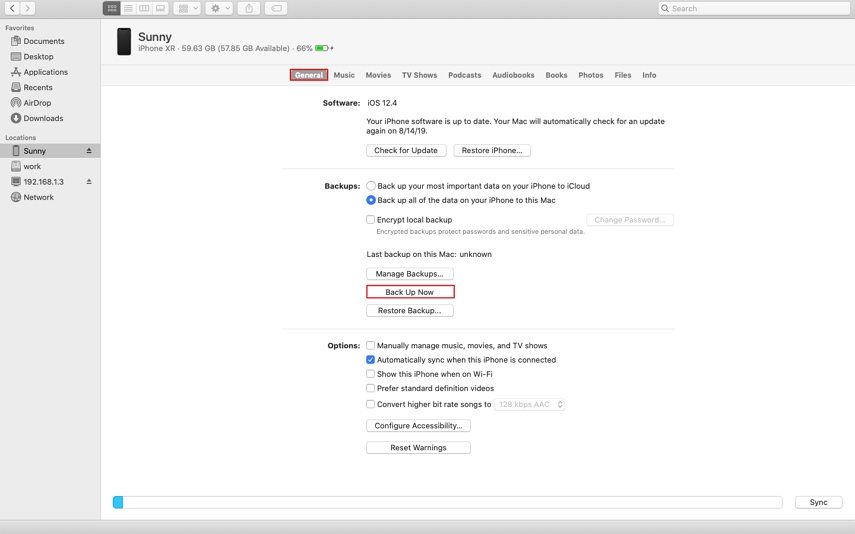Open the Books tab
Screen dimensions: 855x534
tap(556, 75)
